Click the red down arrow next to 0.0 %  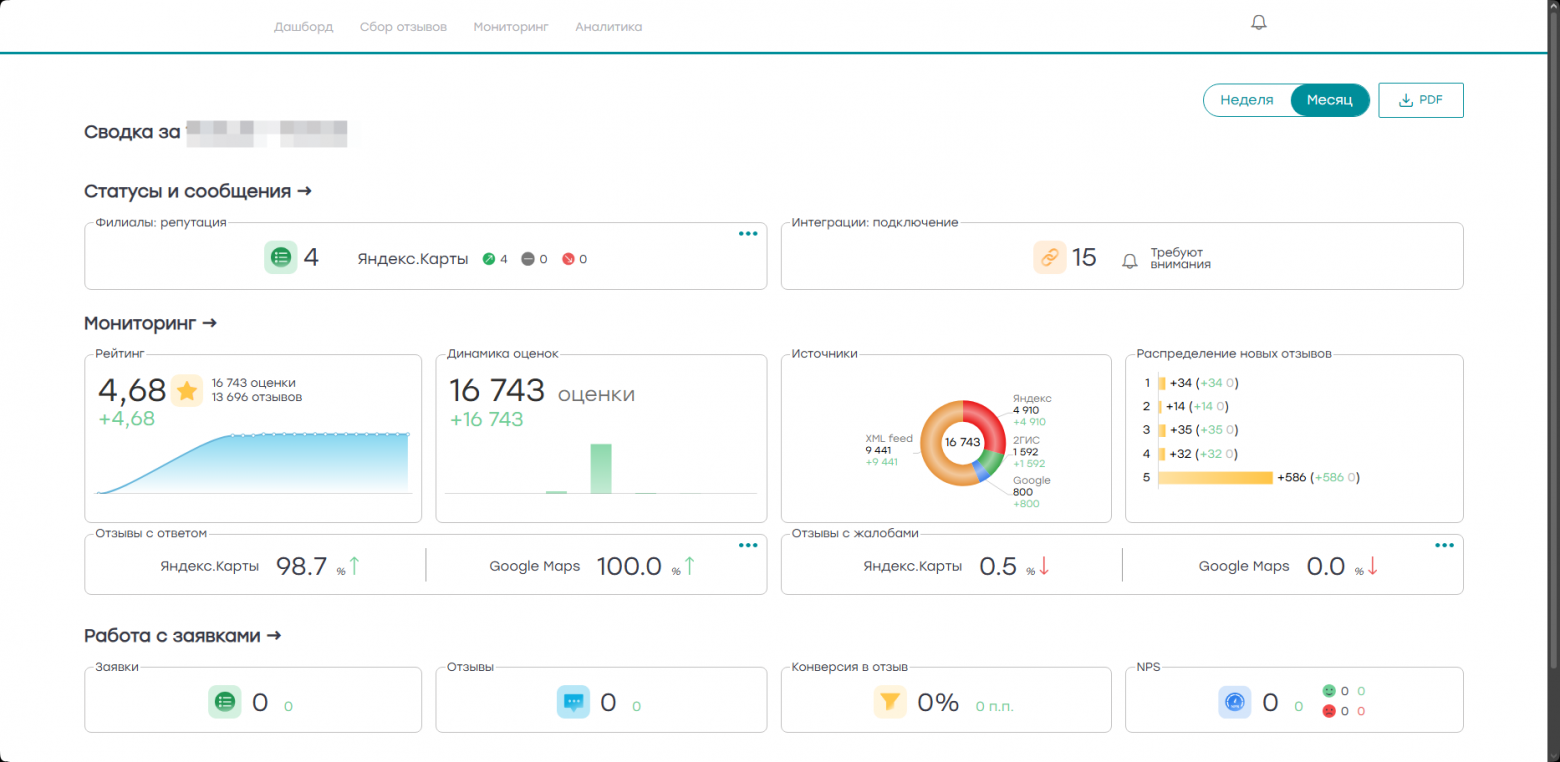click(x=1372, y=566)
